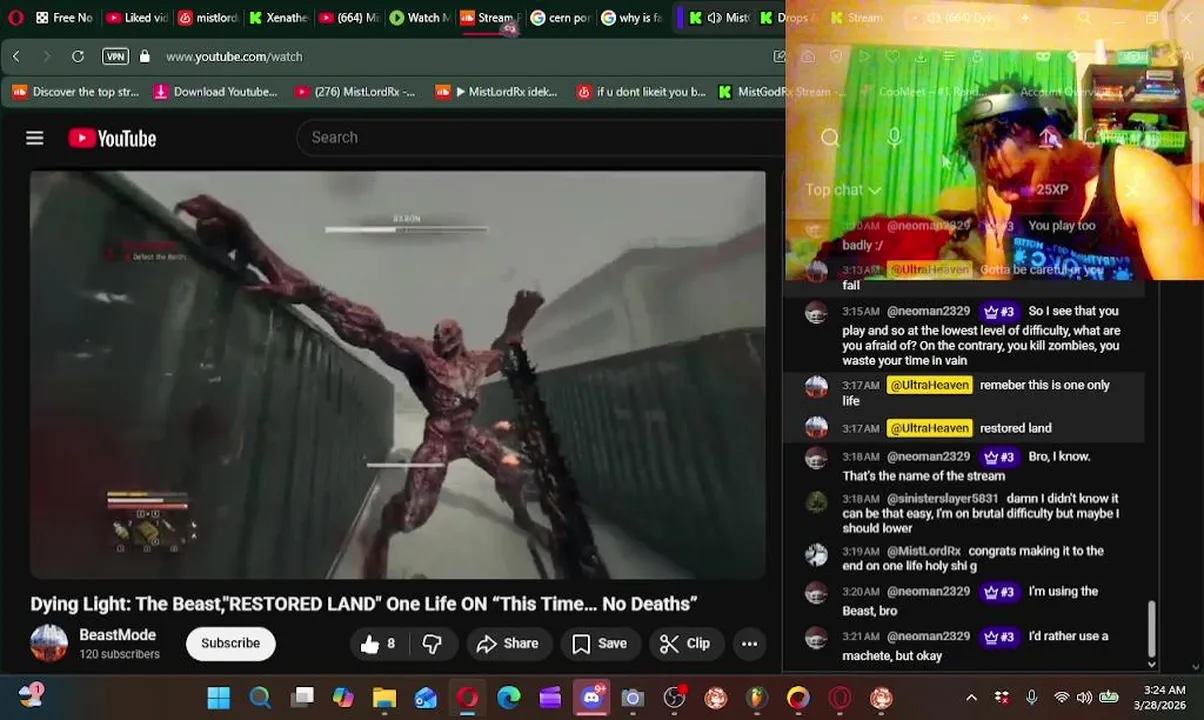Open the weather widget on taskbar

tap(31, 695)
